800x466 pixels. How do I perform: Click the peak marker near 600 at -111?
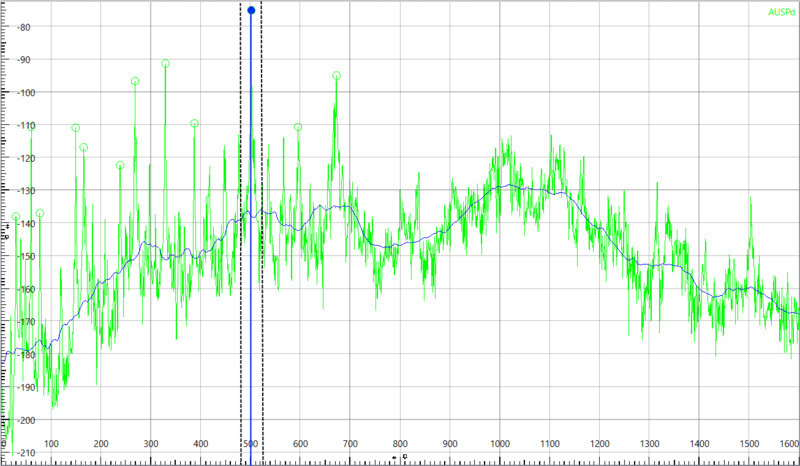pos(299,127)
